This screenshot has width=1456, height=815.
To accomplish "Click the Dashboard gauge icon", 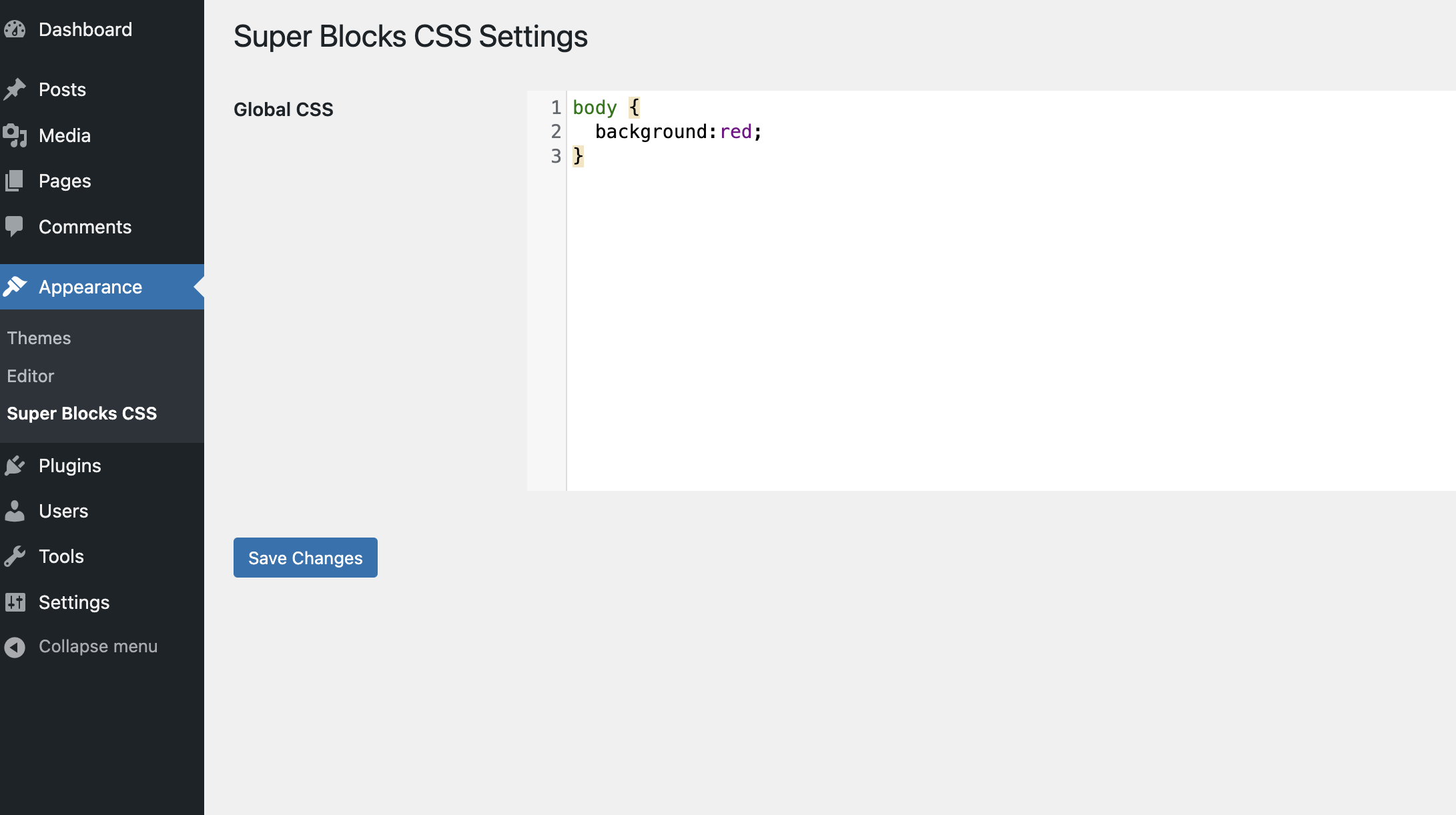I will click(15, 29).
